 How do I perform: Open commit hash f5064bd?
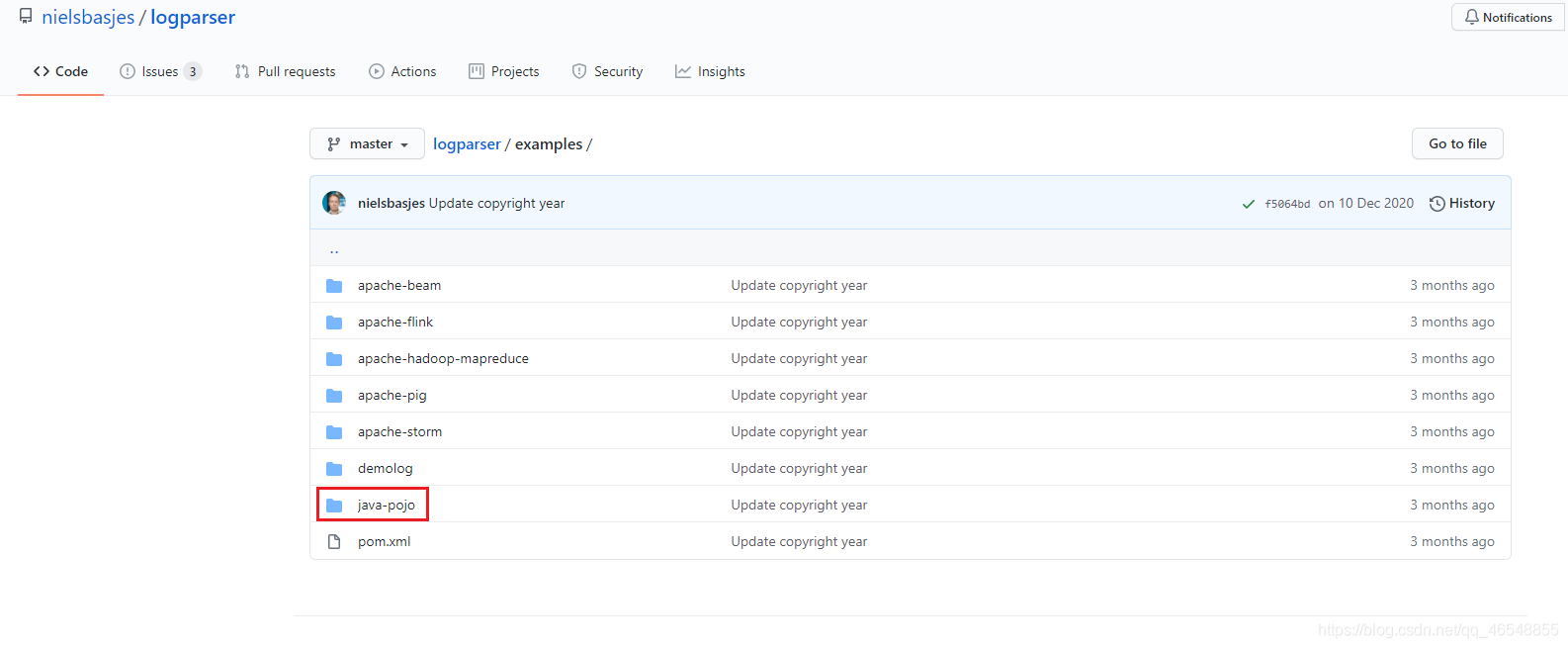1287,204
